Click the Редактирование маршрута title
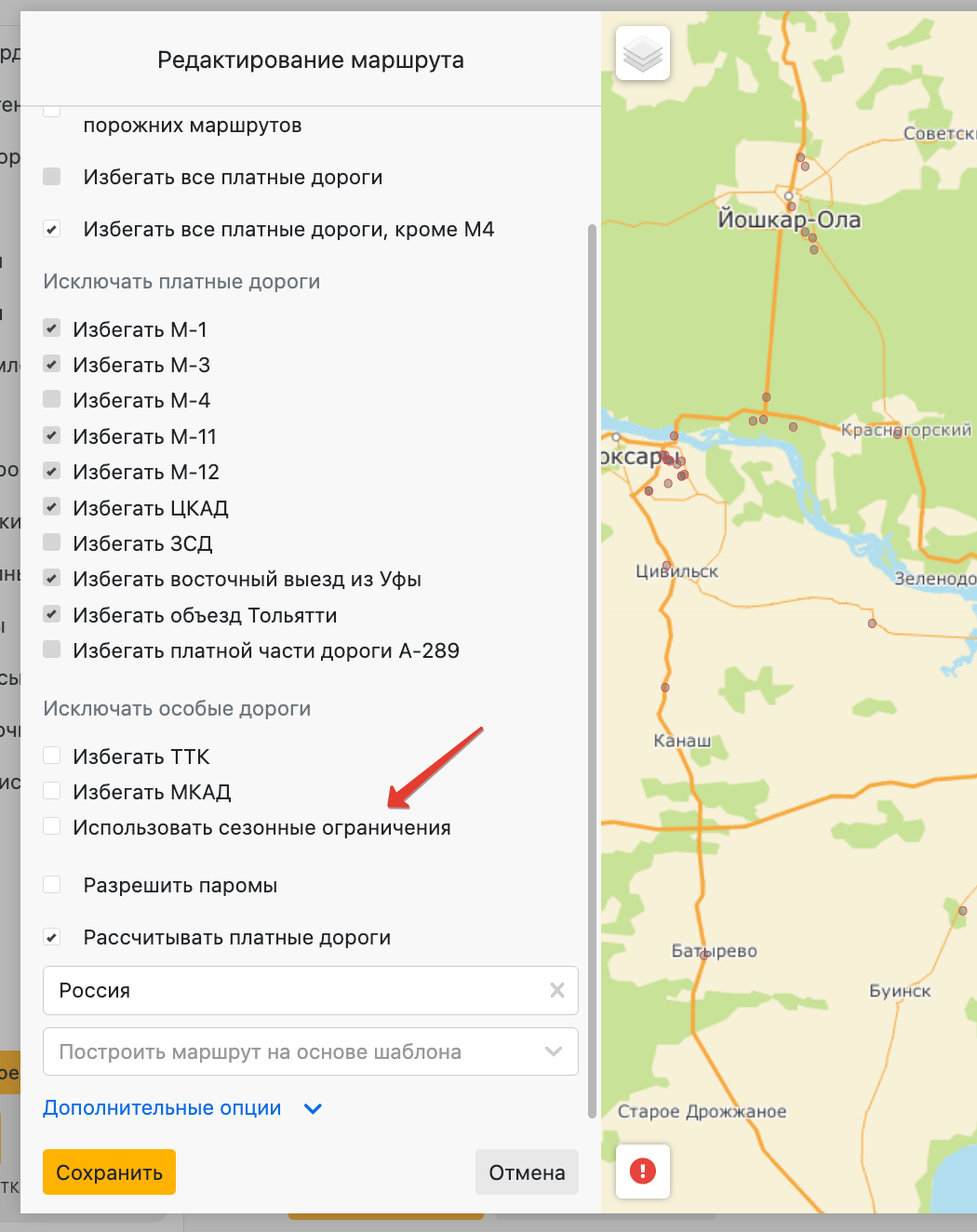This screenshot has width=977, height=1232. [311, 60]
